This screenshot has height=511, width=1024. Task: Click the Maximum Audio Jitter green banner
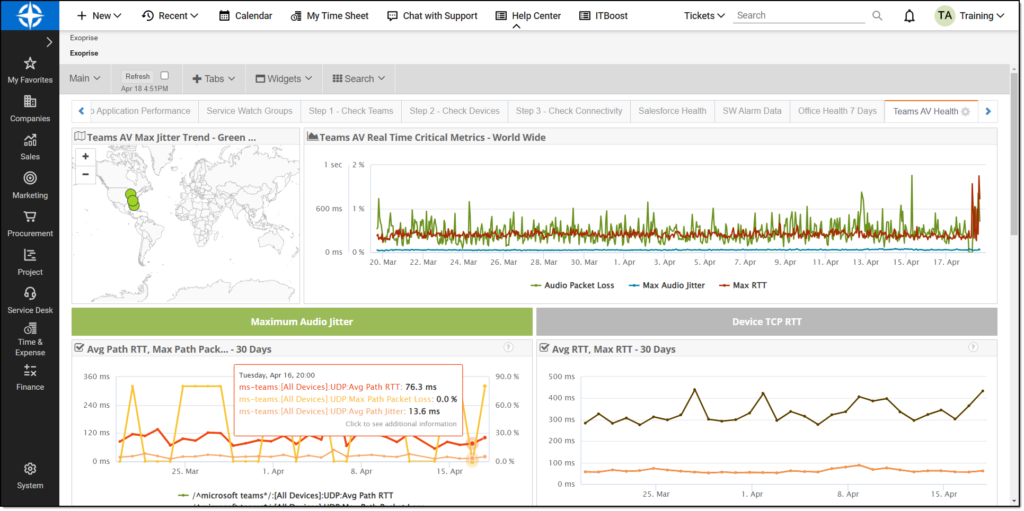click(x=302, y=321)
